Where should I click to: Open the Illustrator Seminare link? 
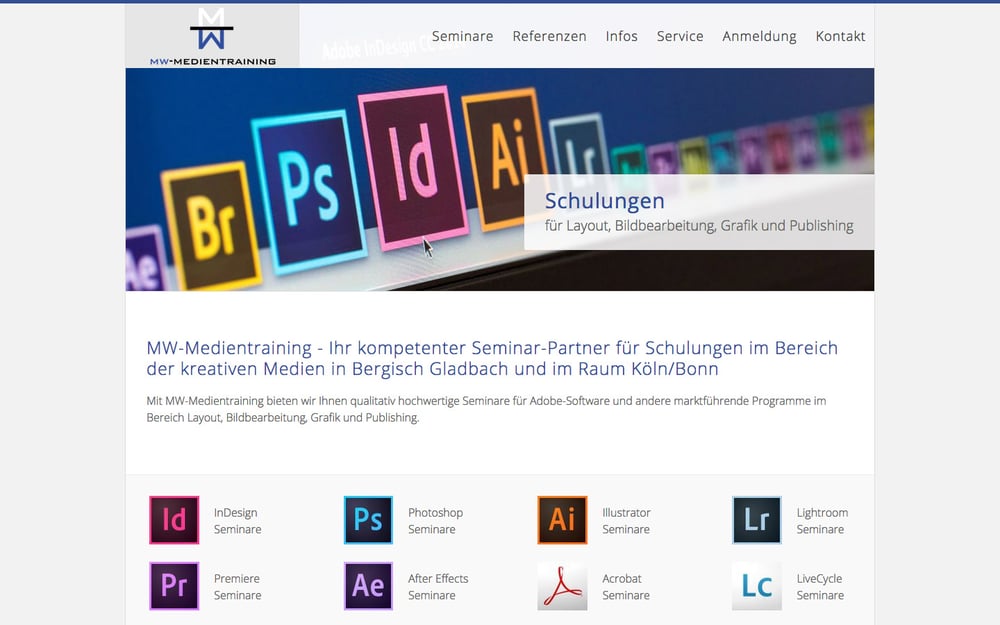tap(626, 520)
